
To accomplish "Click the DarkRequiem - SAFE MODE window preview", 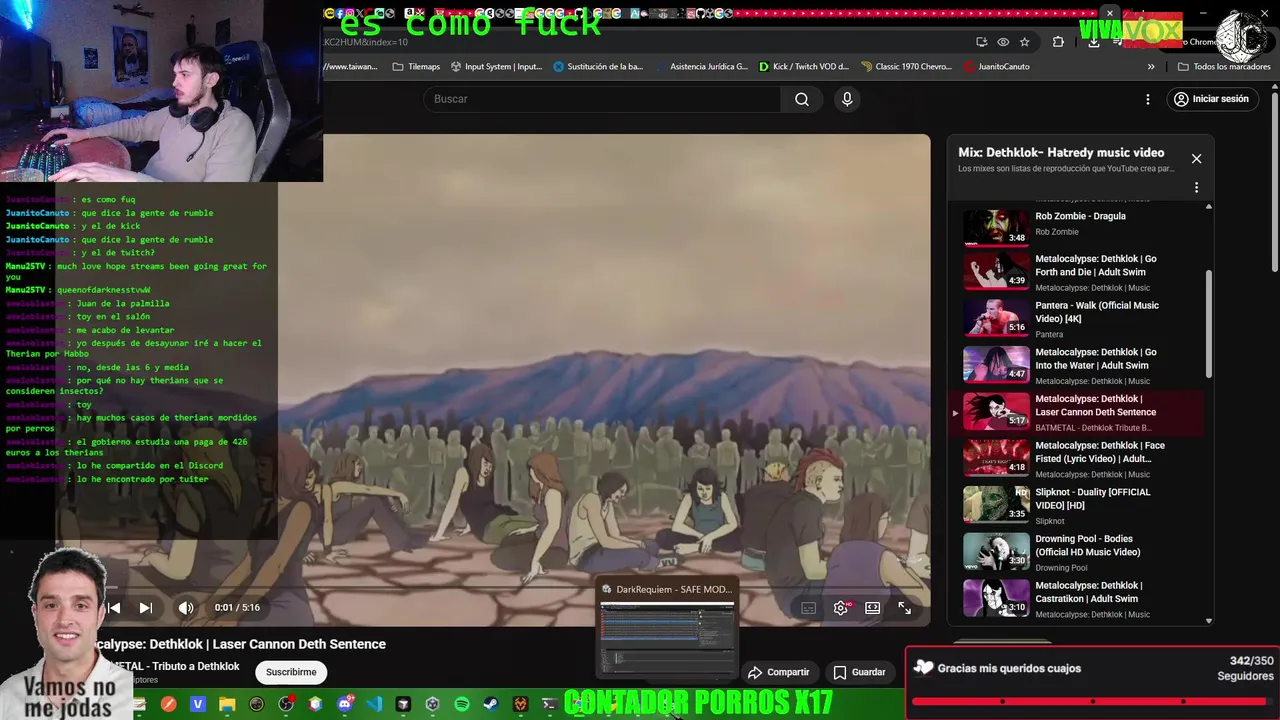I will (667, 630).
